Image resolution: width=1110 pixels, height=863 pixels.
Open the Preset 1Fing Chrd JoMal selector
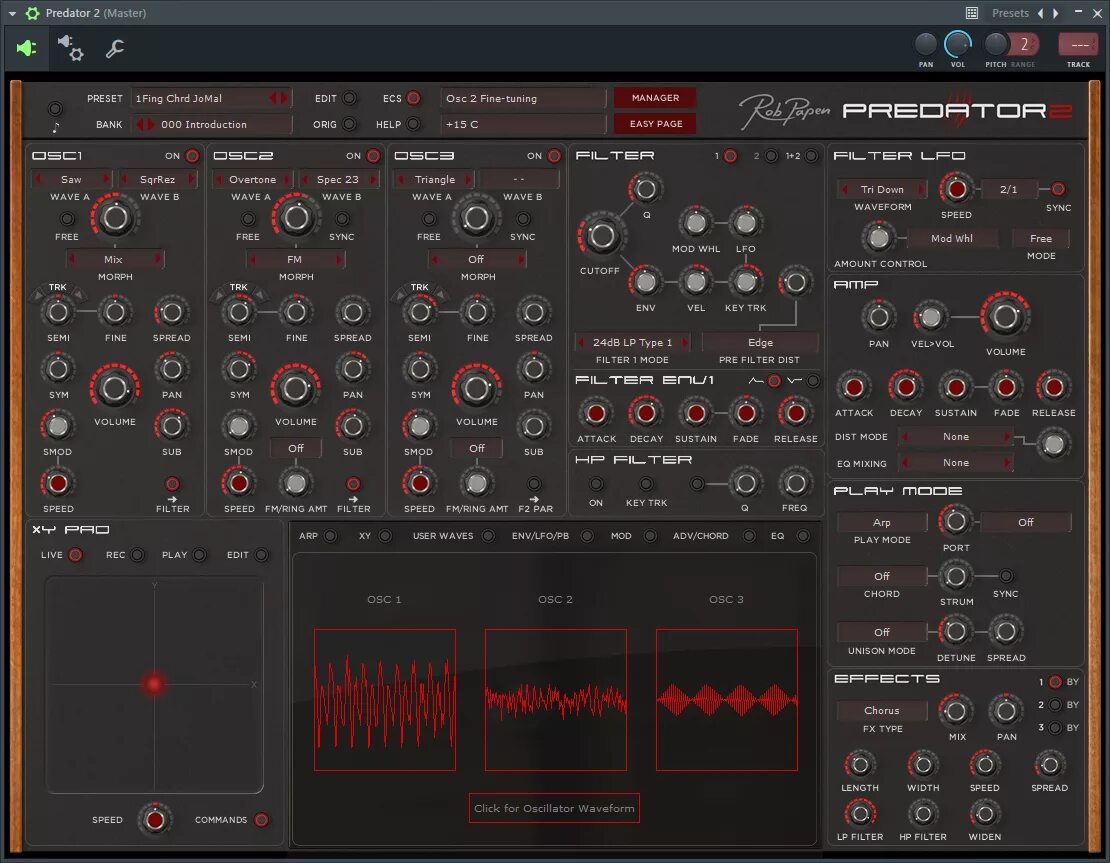pyautogui.click(x=210, y=98)
